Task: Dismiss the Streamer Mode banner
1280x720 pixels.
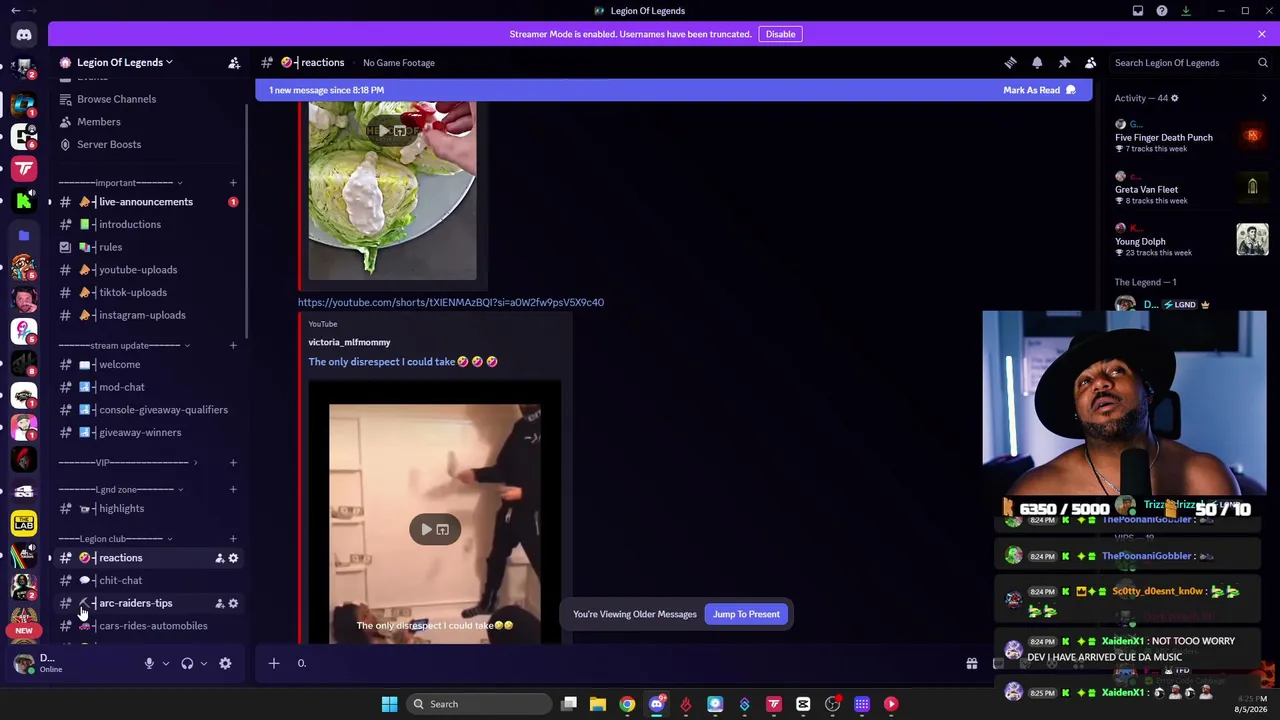Action: 1262,34
